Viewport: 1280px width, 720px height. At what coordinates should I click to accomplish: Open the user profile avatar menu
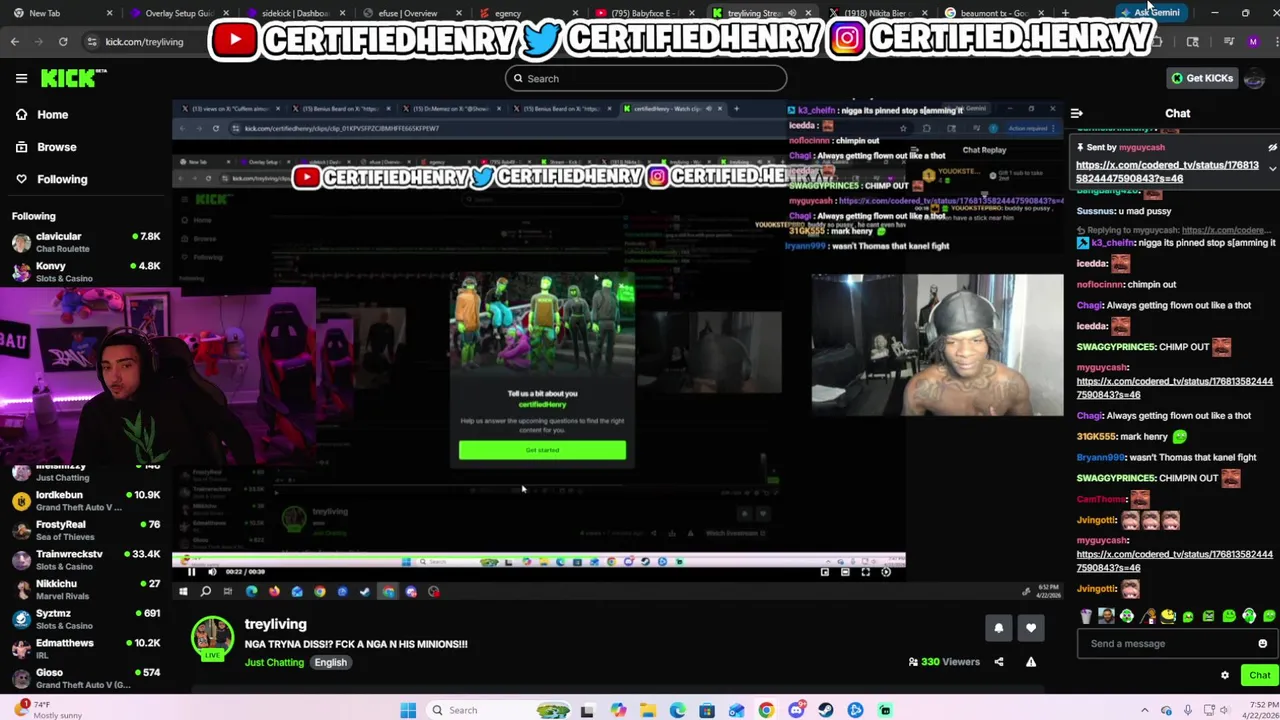click(1255, 78)
